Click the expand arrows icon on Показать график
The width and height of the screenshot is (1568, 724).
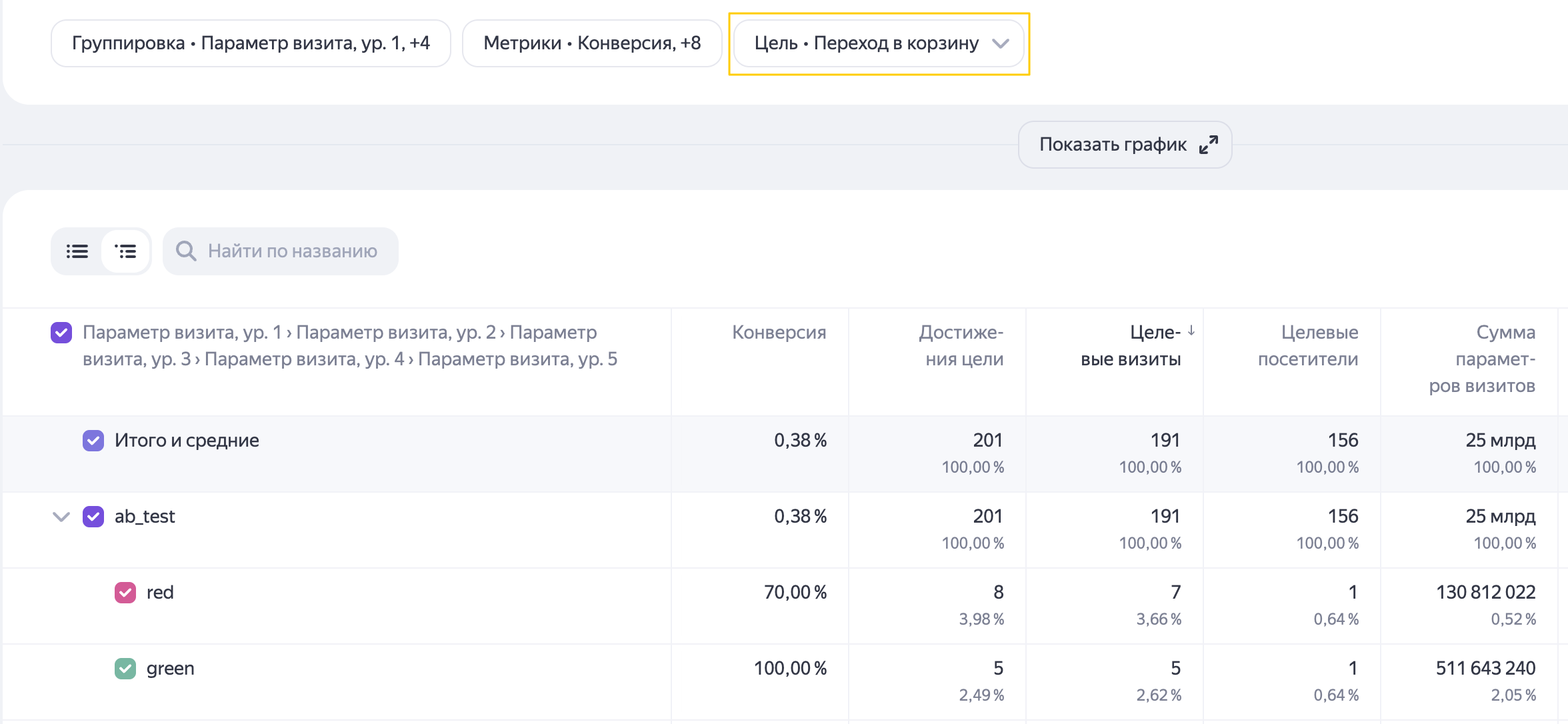pyautogui.click(x=1208, y=145)
